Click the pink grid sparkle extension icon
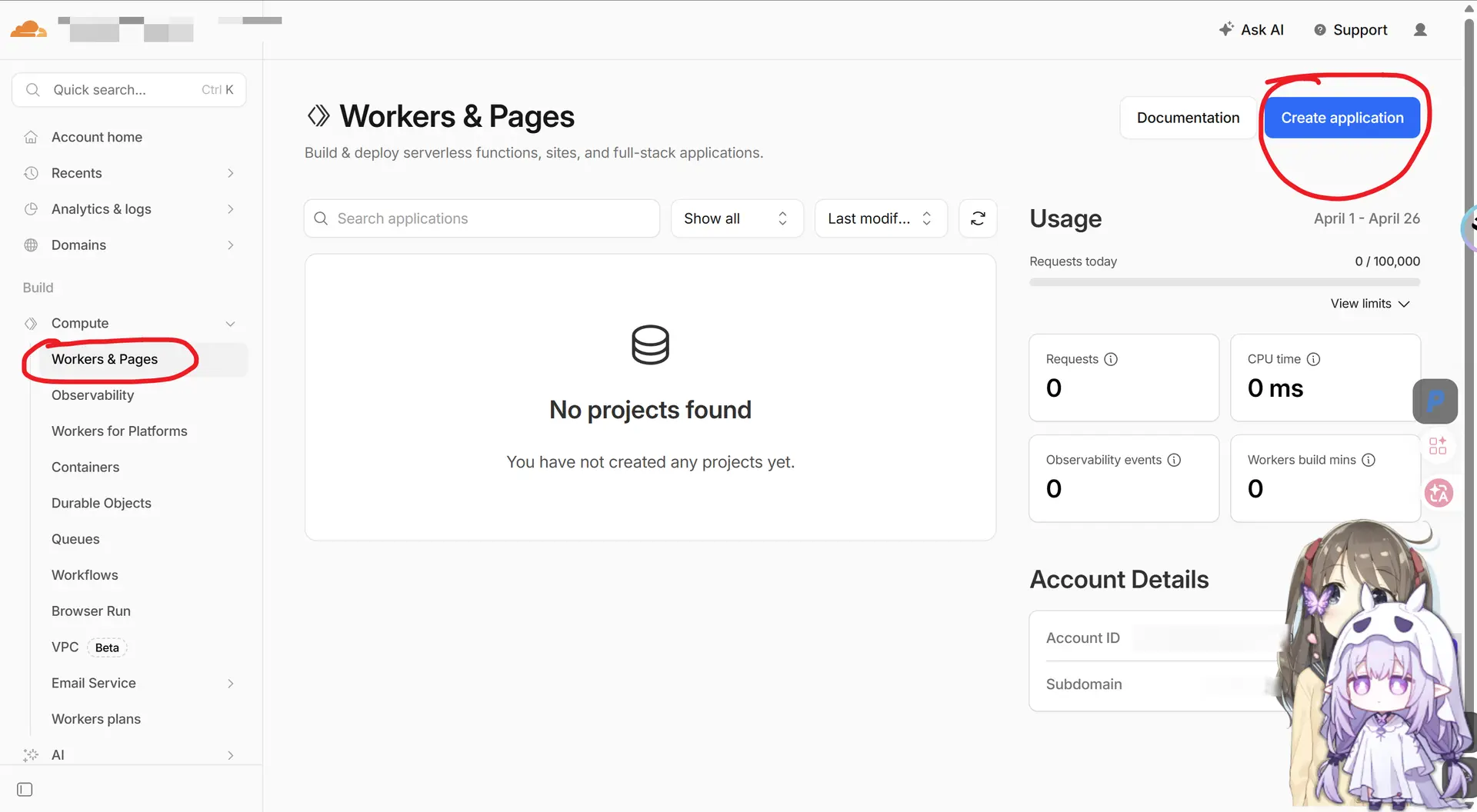The width and height of the screenshot is (1477, 812). [x=1438, y=446]
